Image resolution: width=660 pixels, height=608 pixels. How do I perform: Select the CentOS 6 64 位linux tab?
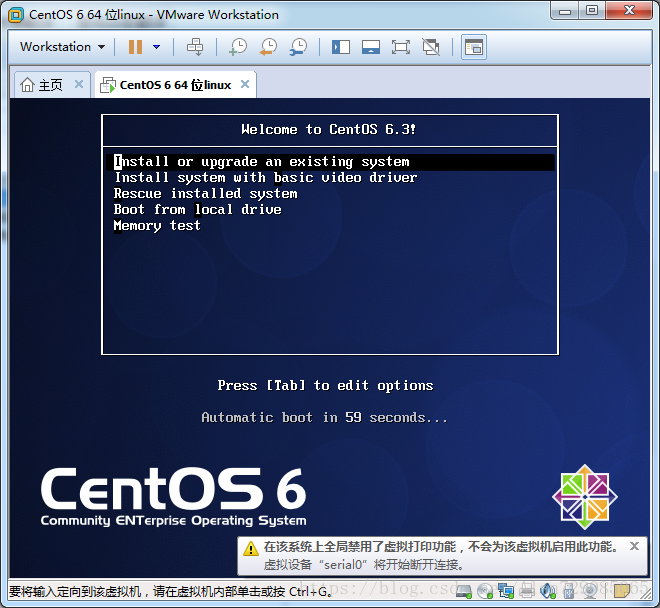click(x=175, y=85)
